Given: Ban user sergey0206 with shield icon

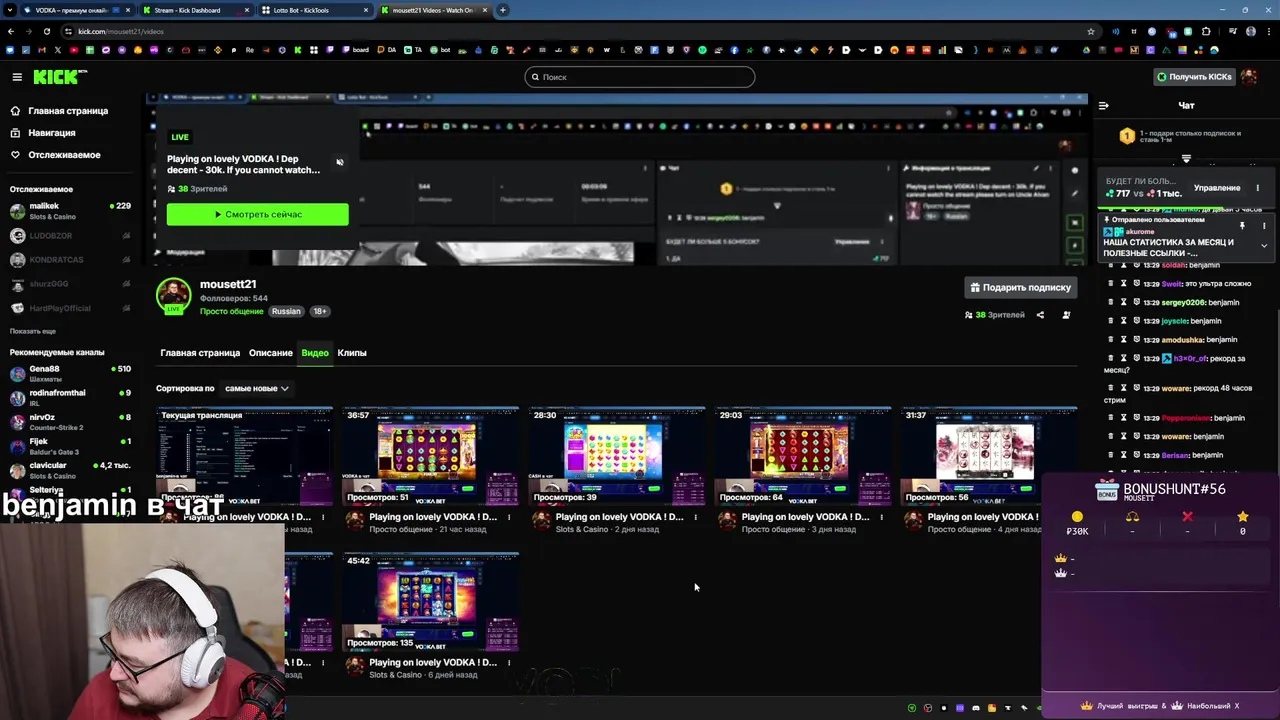Looking at the screenshot, I should click(x=1136, y=302).
